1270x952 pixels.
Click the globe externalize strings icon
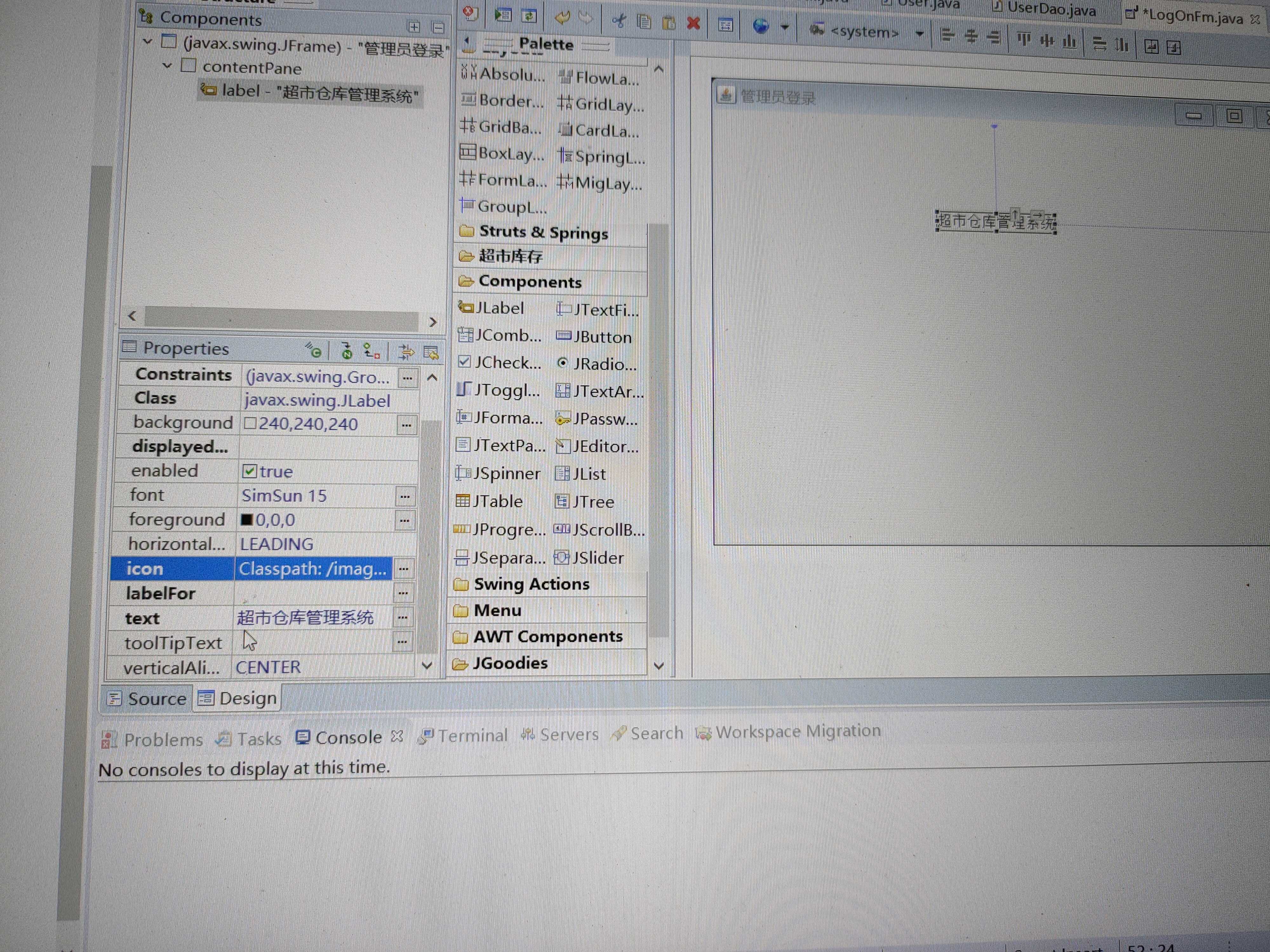[x=761, y=26]
